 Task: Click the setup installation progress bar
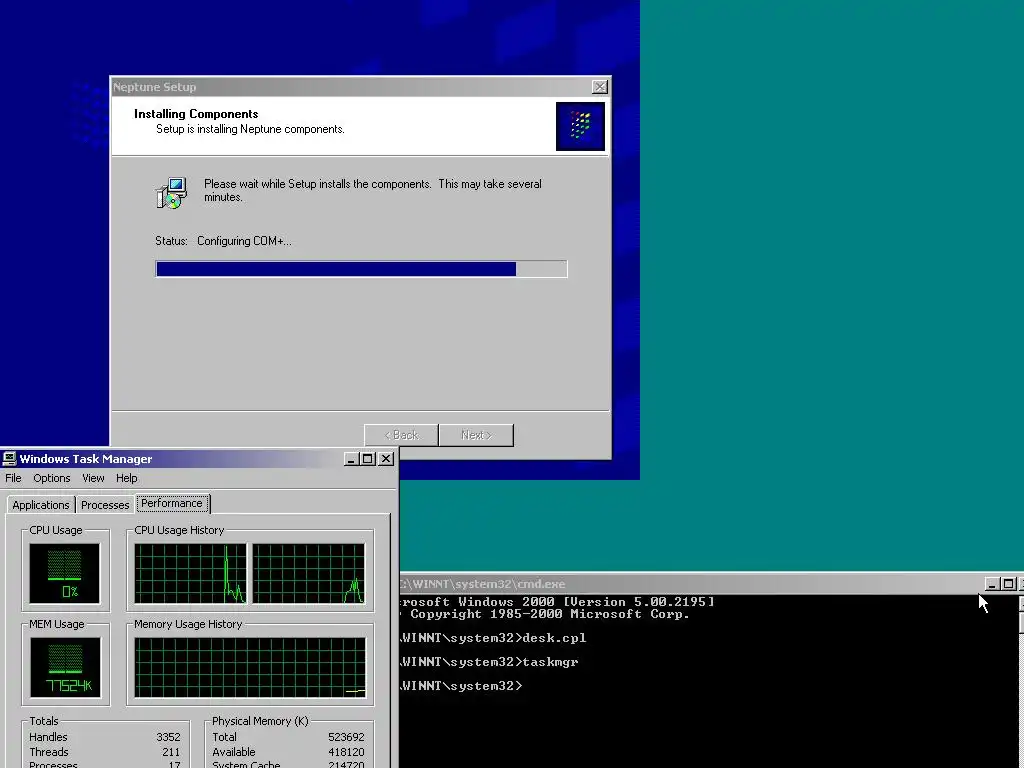pyautogui.click(x=361, y=269)
